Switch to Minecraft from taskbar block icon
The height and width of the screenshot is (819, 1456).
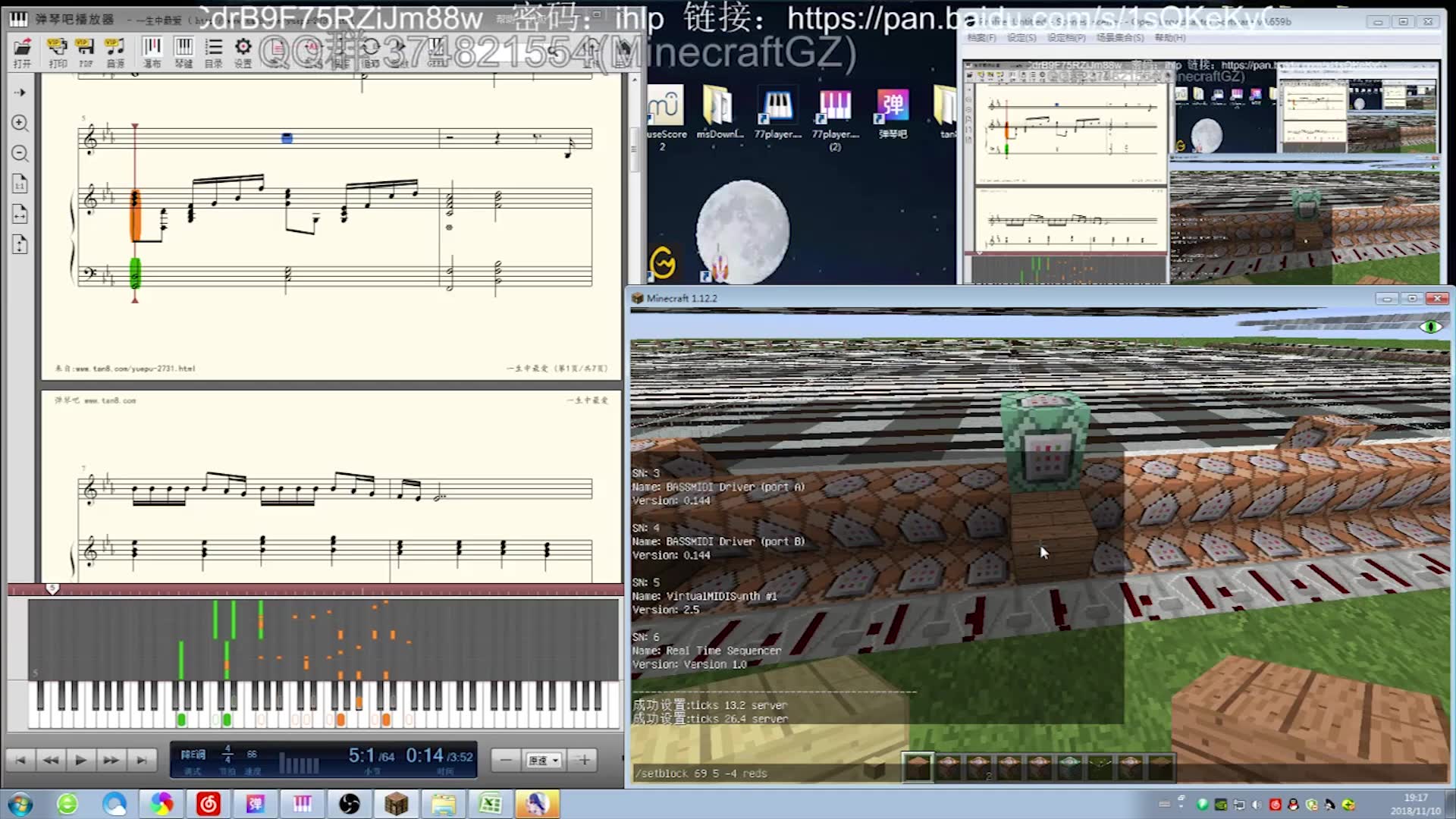click(396, 804)
